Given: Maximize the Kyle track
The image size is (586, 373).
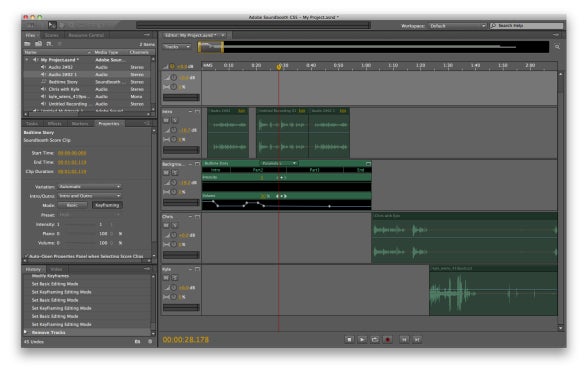Looking at the screenshot, I should (x=197, y=269).
